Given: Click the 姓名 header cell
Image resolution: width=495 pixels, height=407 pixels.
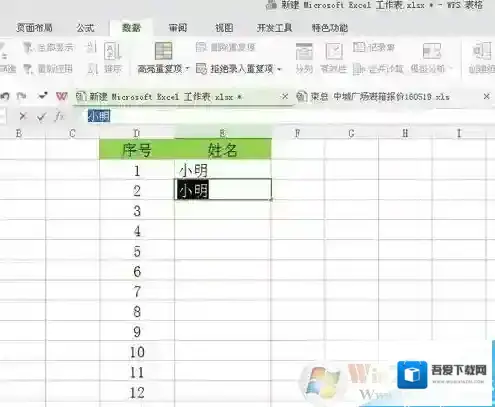Looking at the screenshot, I should tap(223, 149).
